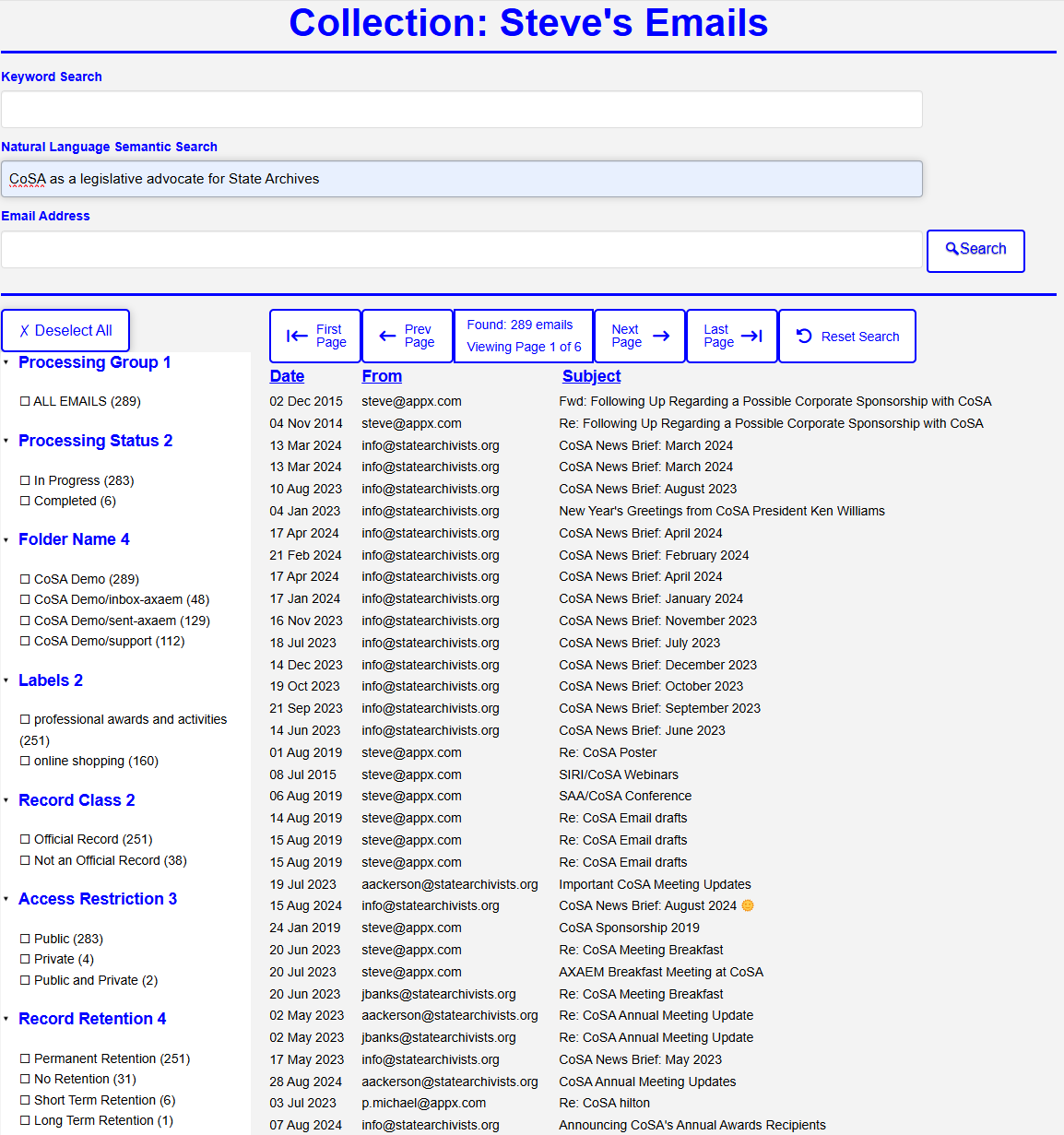1064x1135 pixels.
Task: Click the Natural Language Semantic Search field
Action: pyautogui.click(x=462, y=179)
